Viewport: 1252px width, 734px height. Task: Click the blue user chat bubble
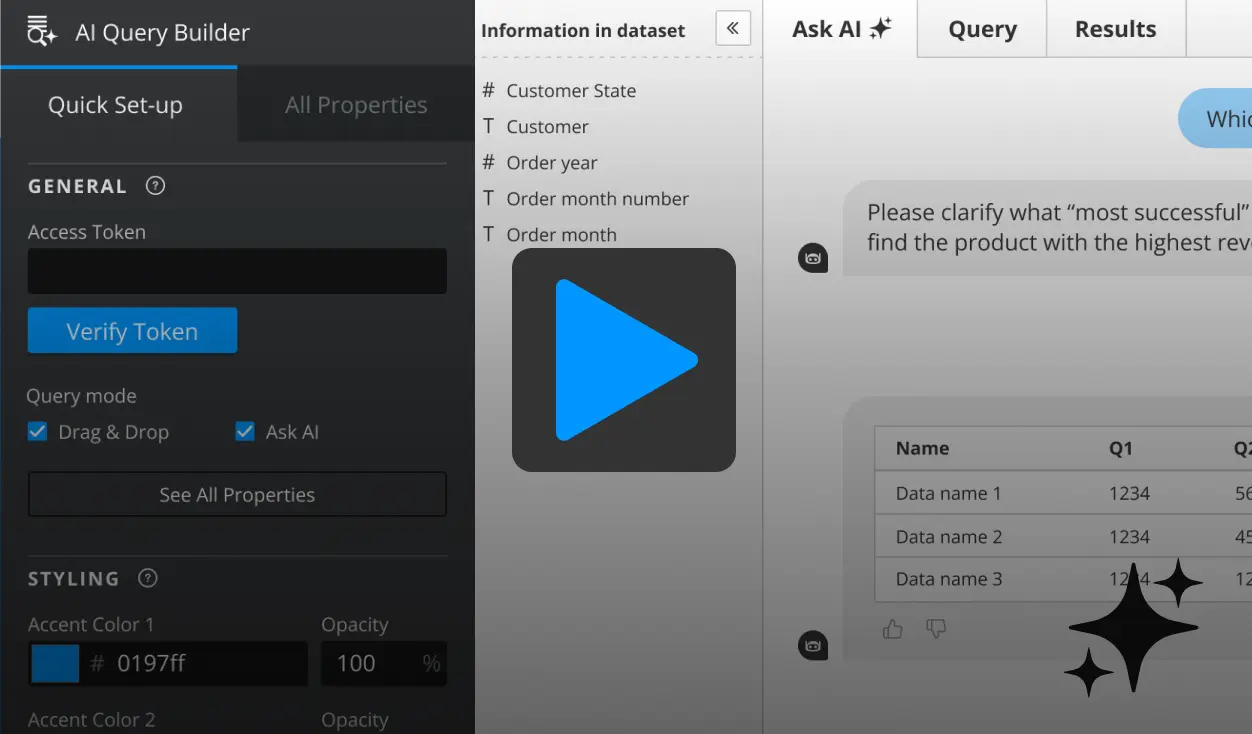coord(1215,119)
